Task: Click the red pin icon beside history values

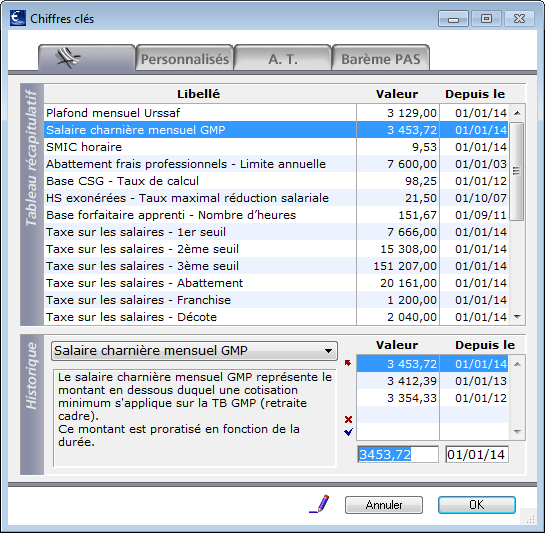Action: [348, 363]
